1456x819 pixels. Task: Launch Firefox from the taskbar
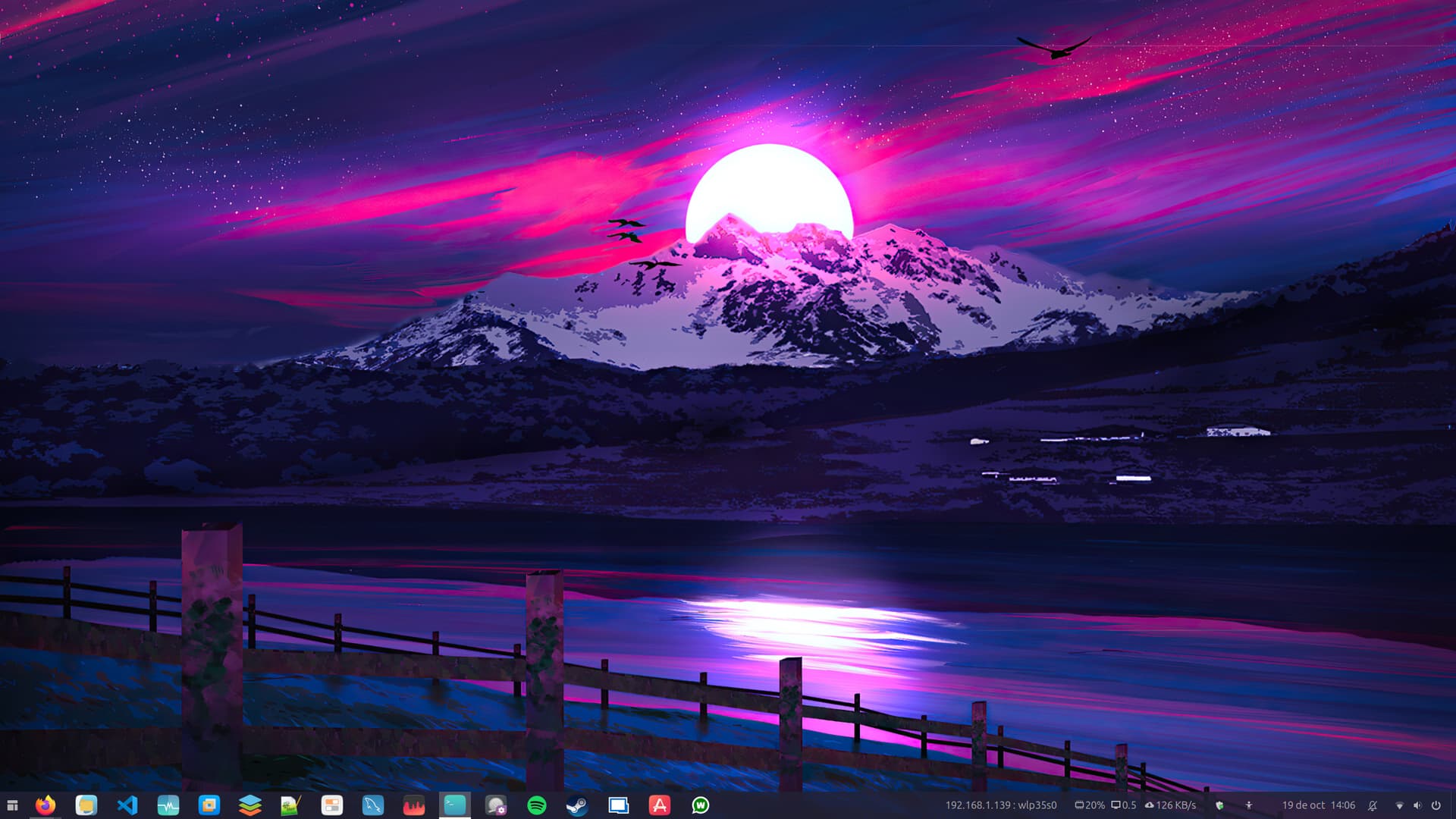45,805
